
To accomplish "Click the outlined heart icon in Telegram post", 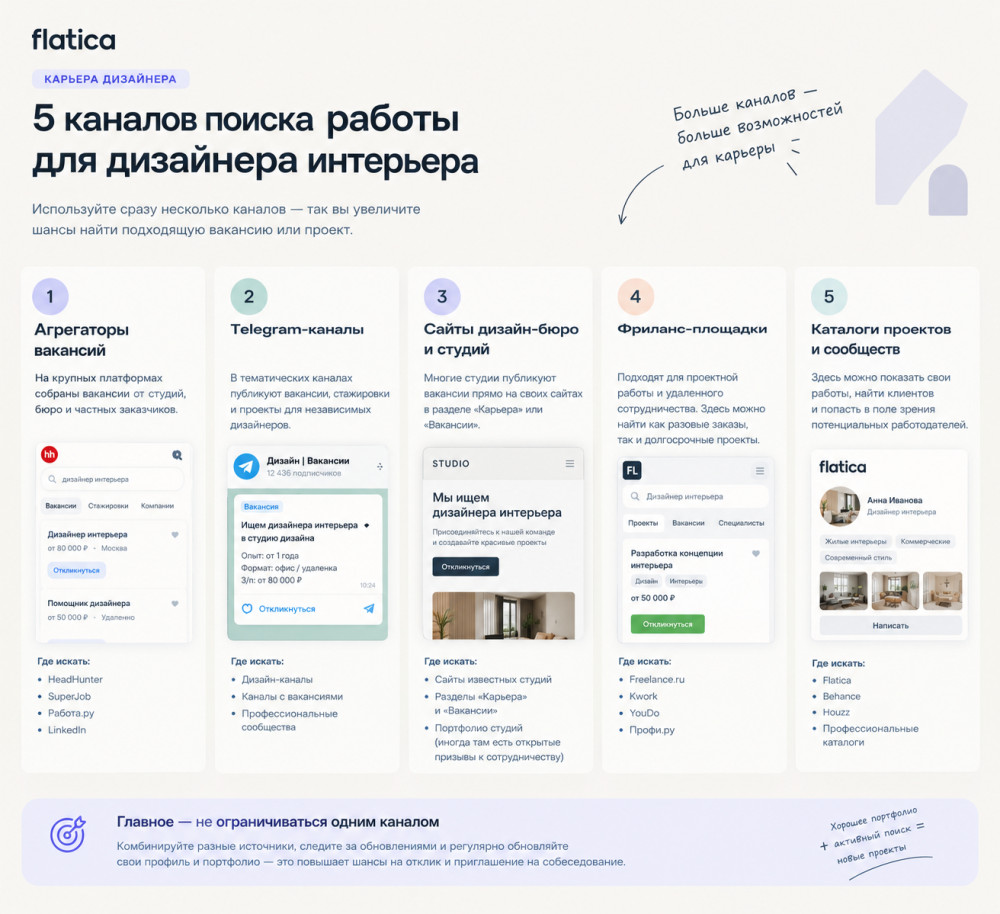I will (247, 608).
